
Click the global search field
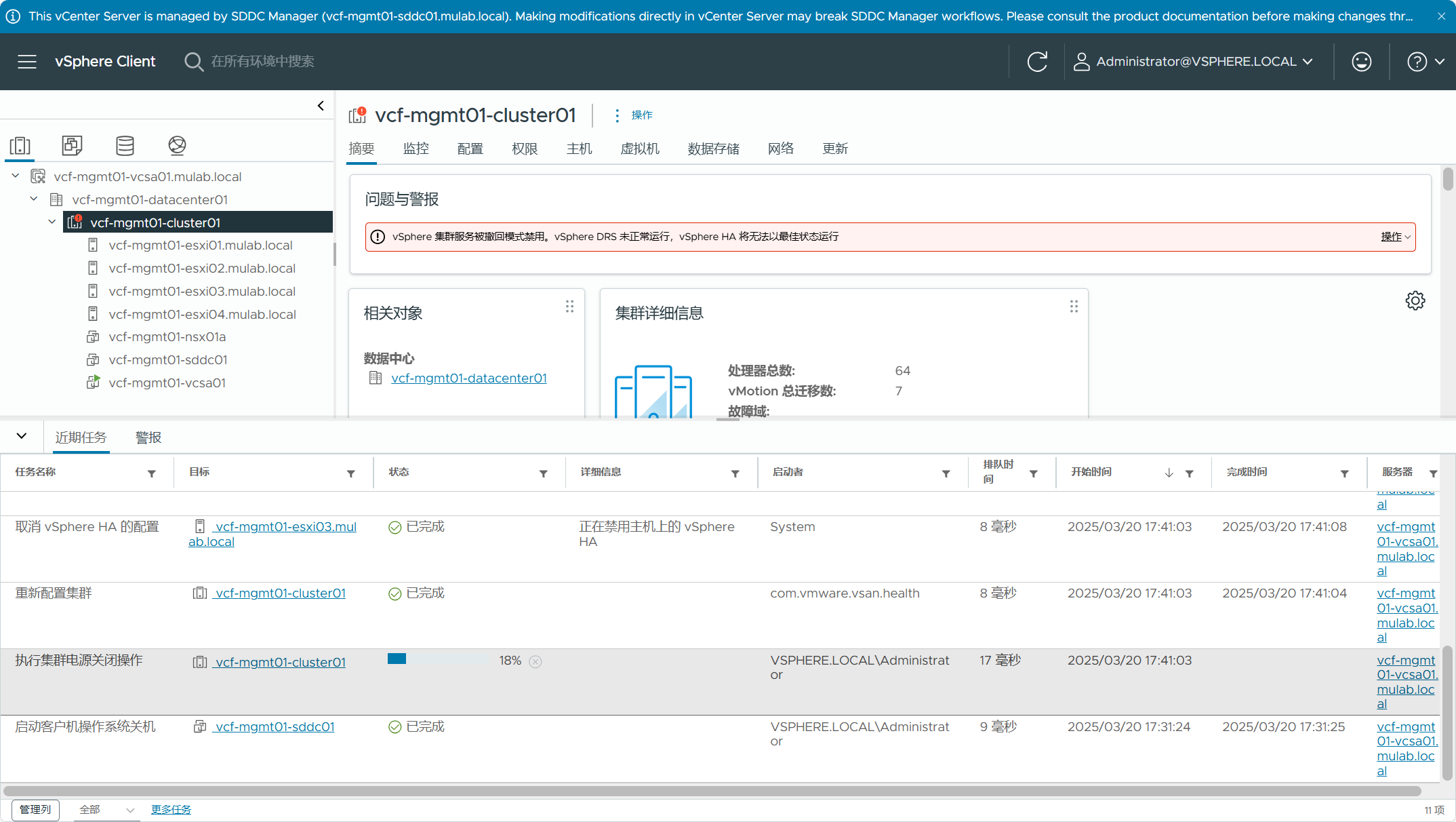pos(262,62)
